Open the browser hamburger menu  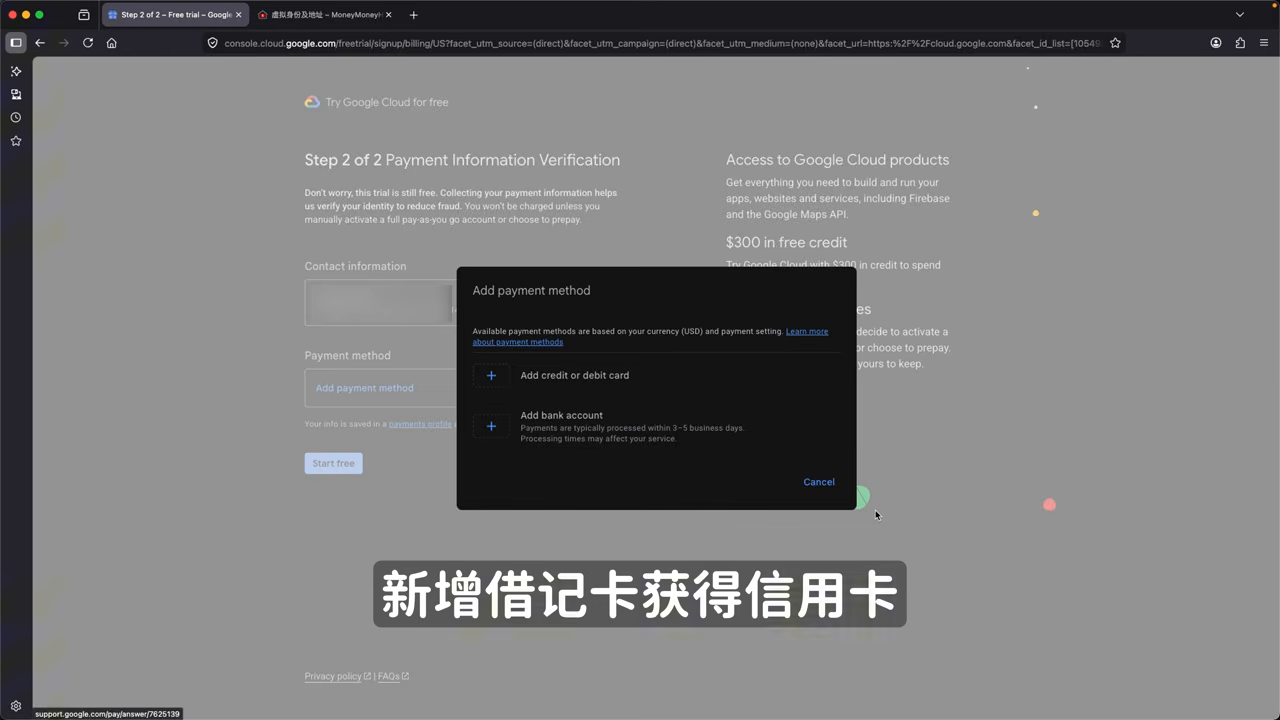pos(1264,43)
